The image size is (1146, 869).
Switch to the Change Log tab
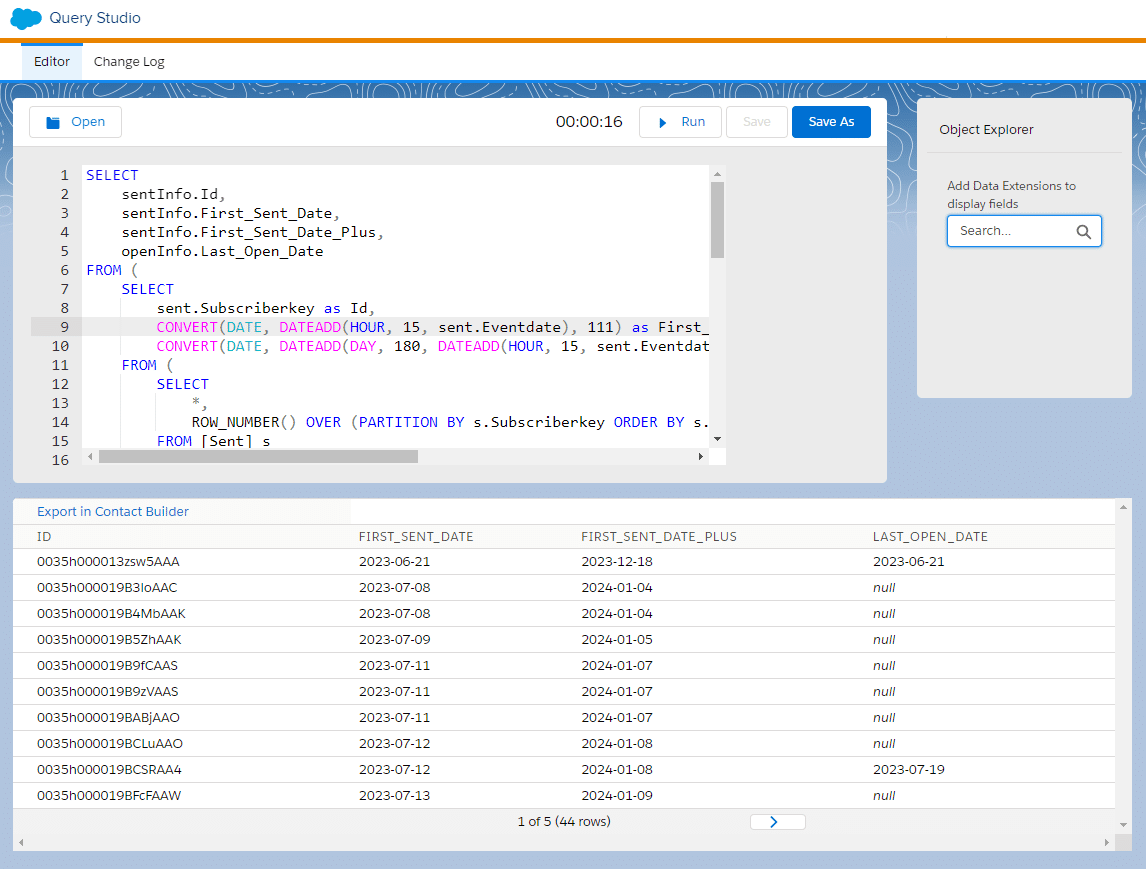pos(129,61)
